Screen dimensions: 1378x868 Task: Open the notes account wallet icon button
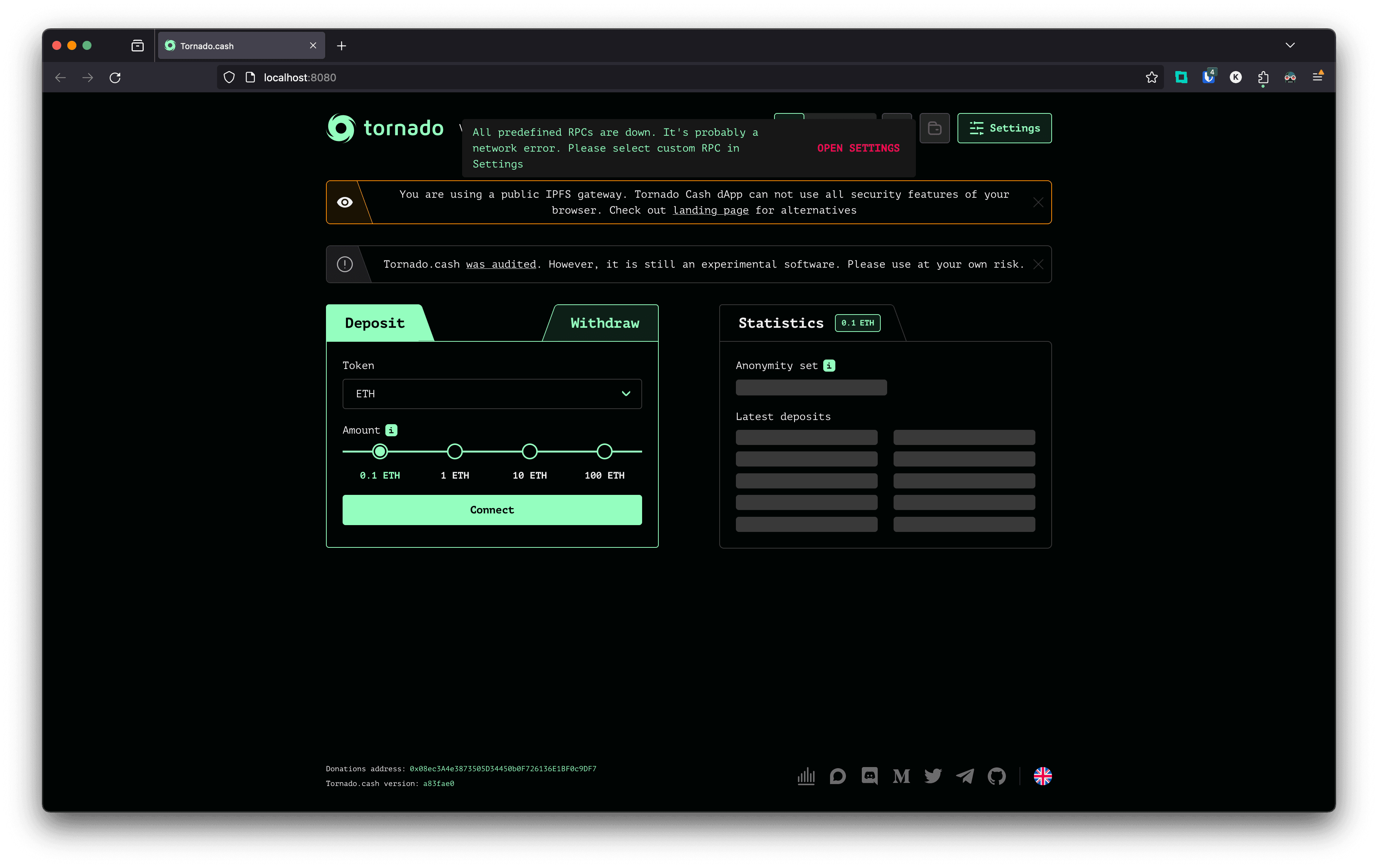click(934, 128)
